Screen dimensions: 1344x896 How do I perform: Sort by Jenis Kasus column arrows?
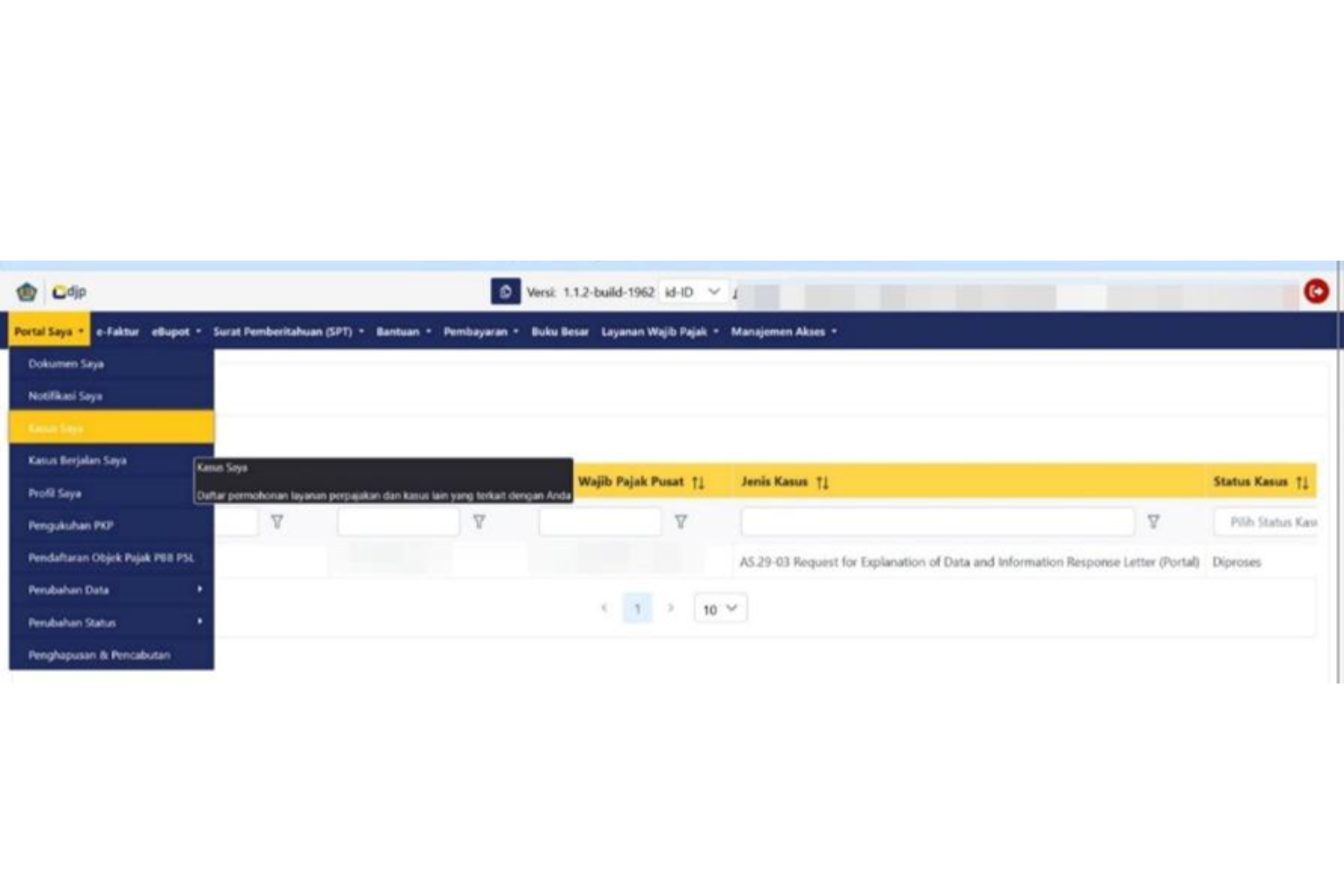(822, 482)
